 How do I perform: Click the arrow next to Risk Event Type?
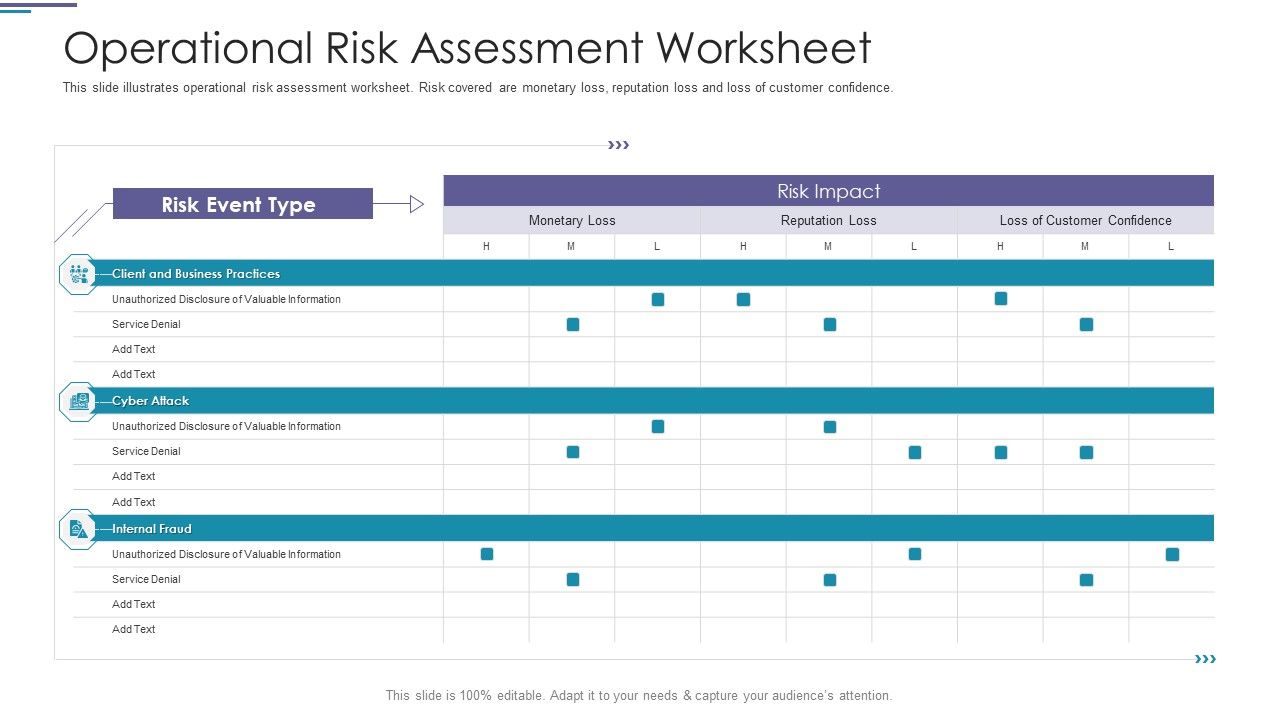[399, 204]
